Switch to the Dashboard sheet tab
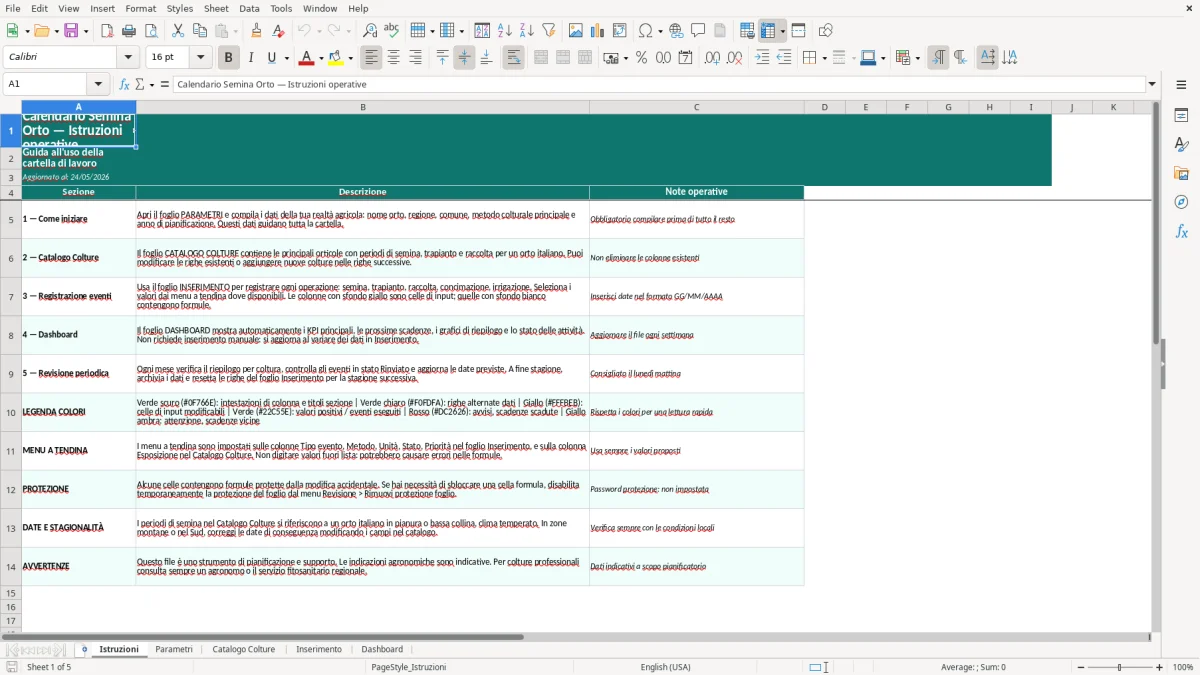This screenshot has height=675, width=1200. (x=382, y=649)
